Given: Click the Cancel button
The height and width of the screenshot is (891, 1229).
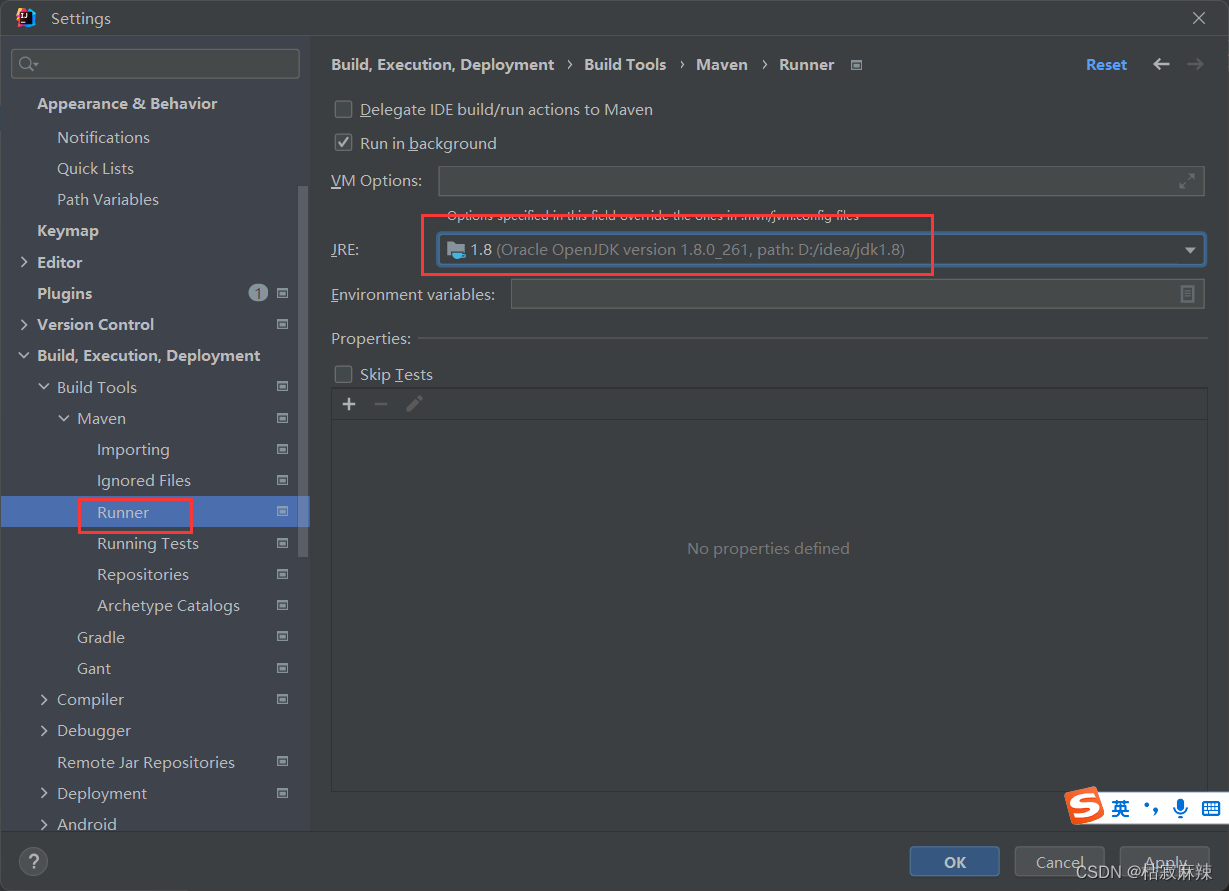Looking at the screenshot, I should tap(1060, 862).
